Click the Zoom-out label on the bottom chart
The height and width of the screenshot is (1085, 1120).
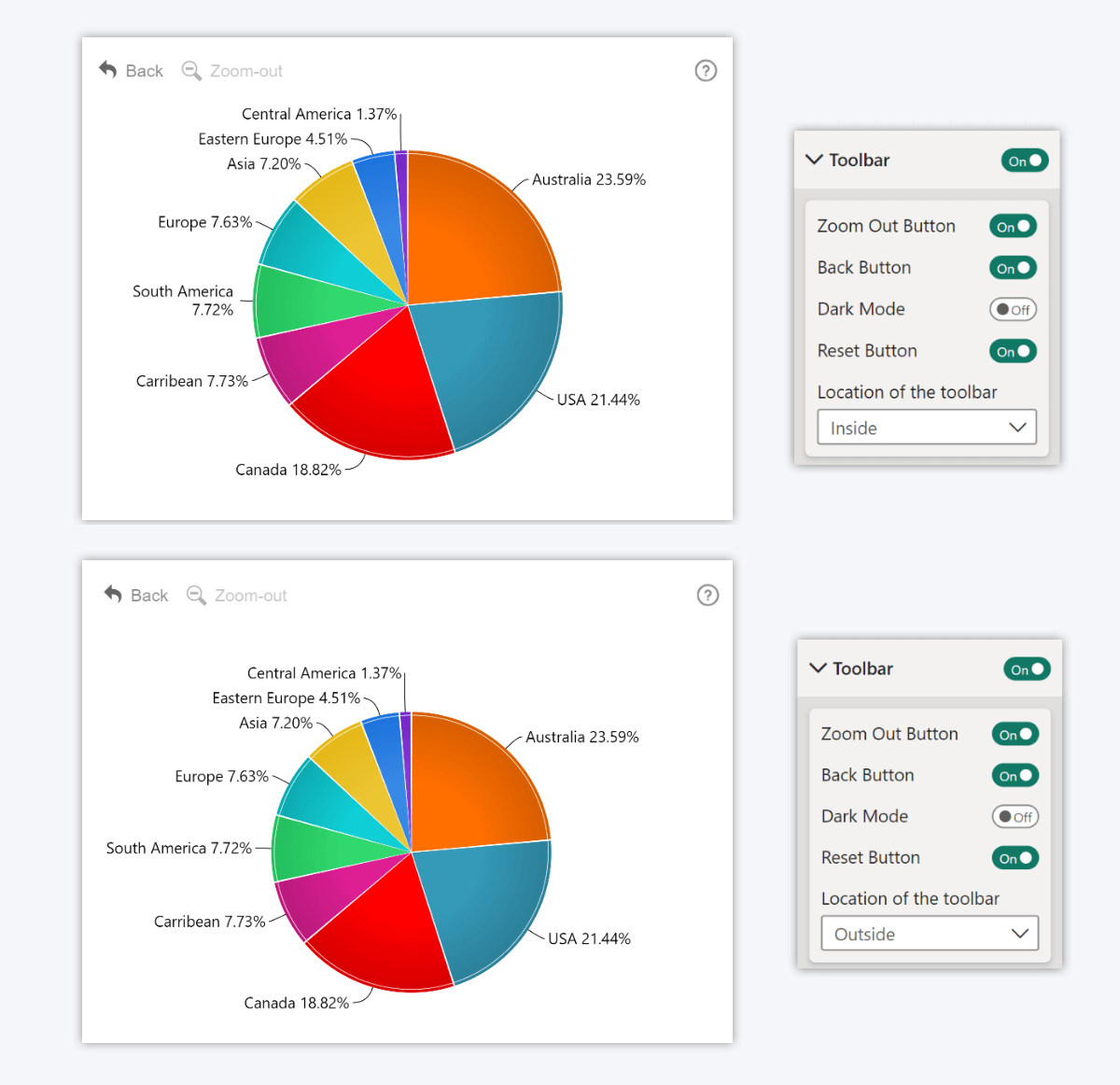[250, 595]
